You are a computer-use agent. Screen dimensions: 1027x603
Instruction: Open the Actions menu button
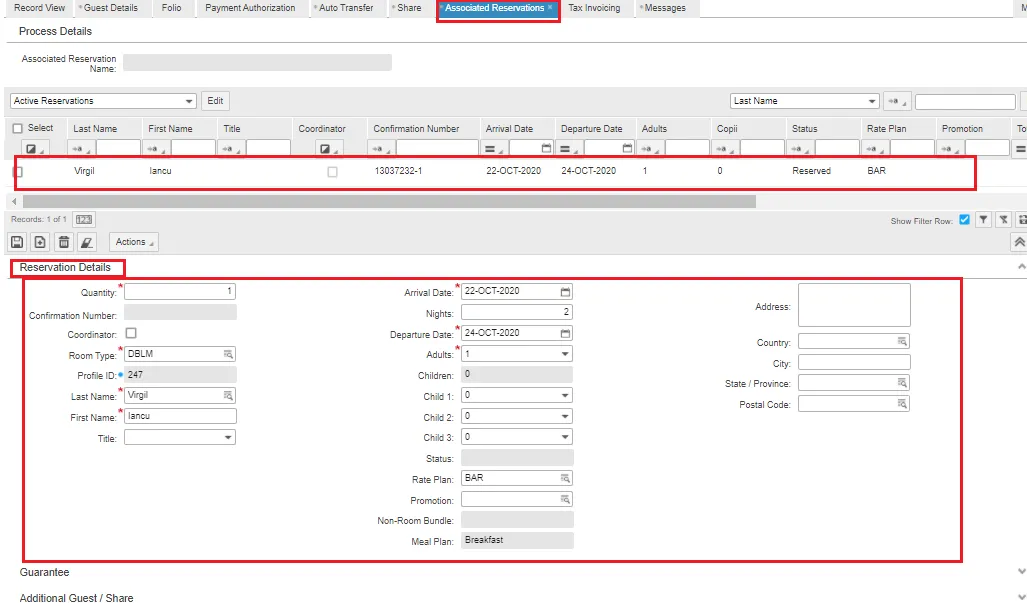tap(134, 242)
